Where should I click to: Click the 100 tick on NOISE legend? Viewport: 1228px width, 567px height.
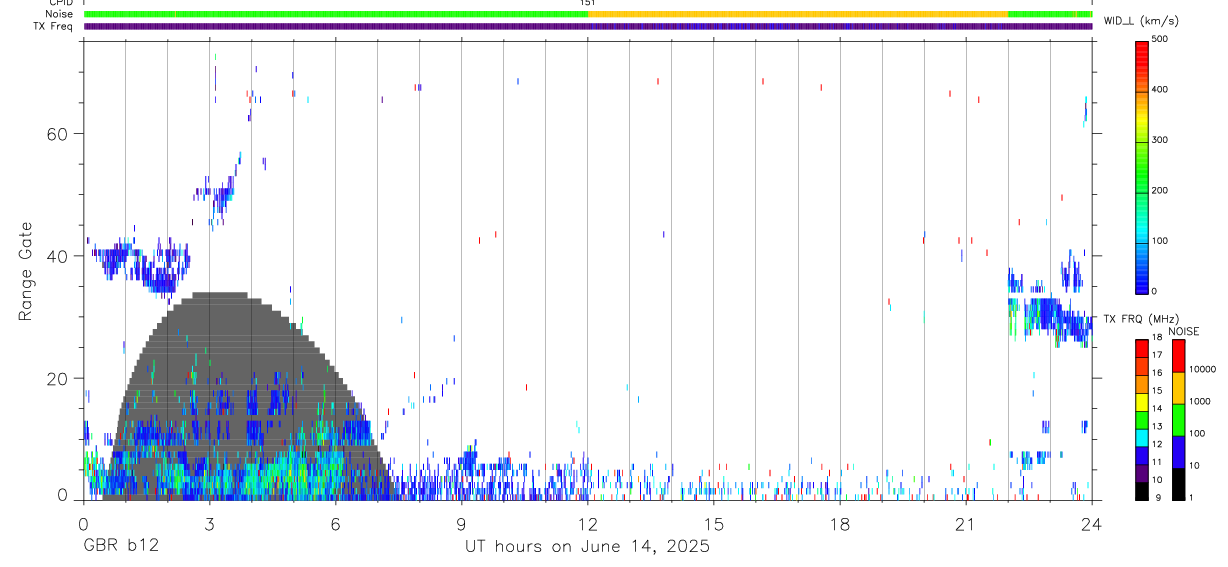tap(1196, 433)
